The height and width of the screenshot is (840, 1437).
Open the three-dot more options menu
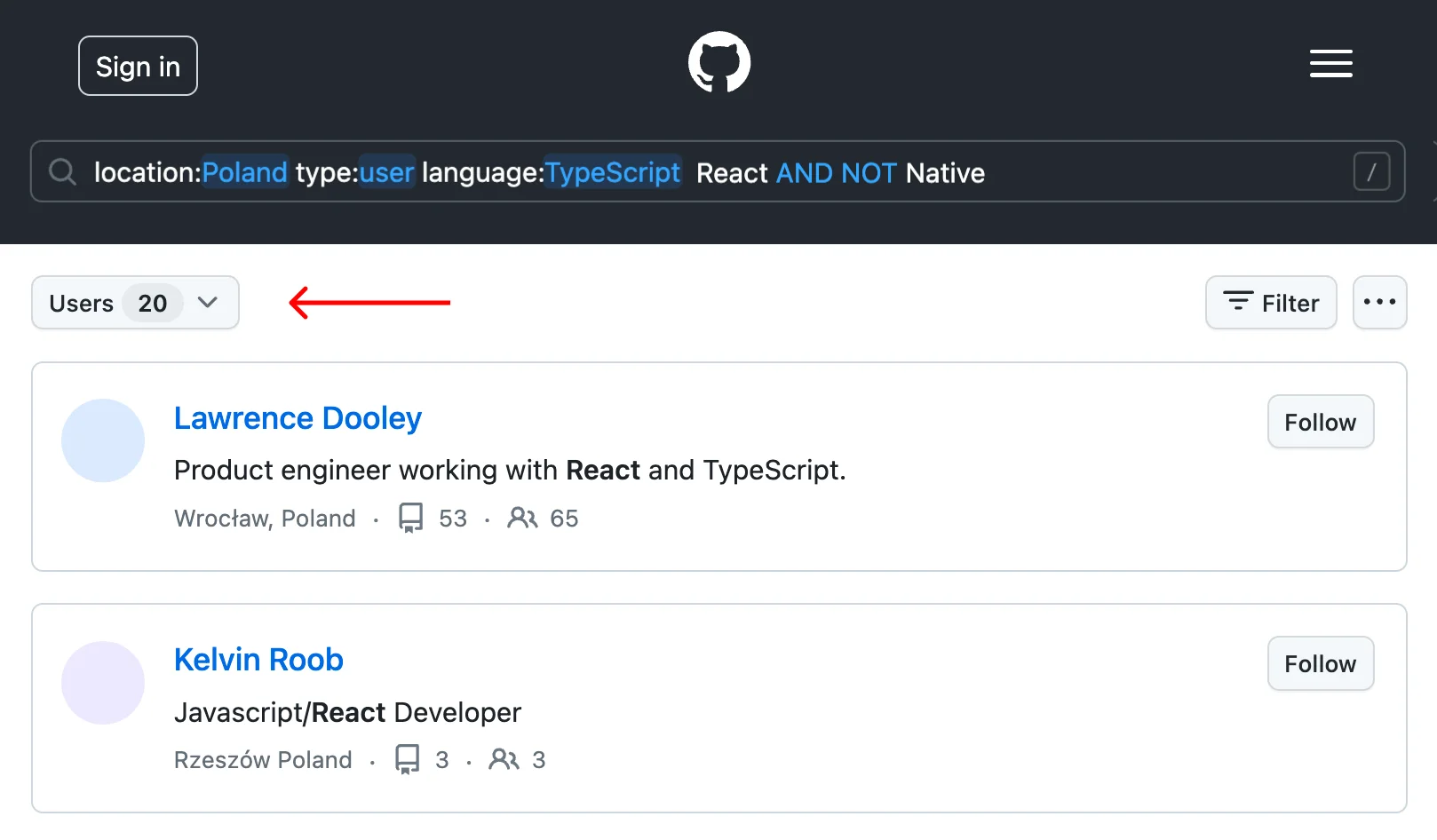[1379, 303]
